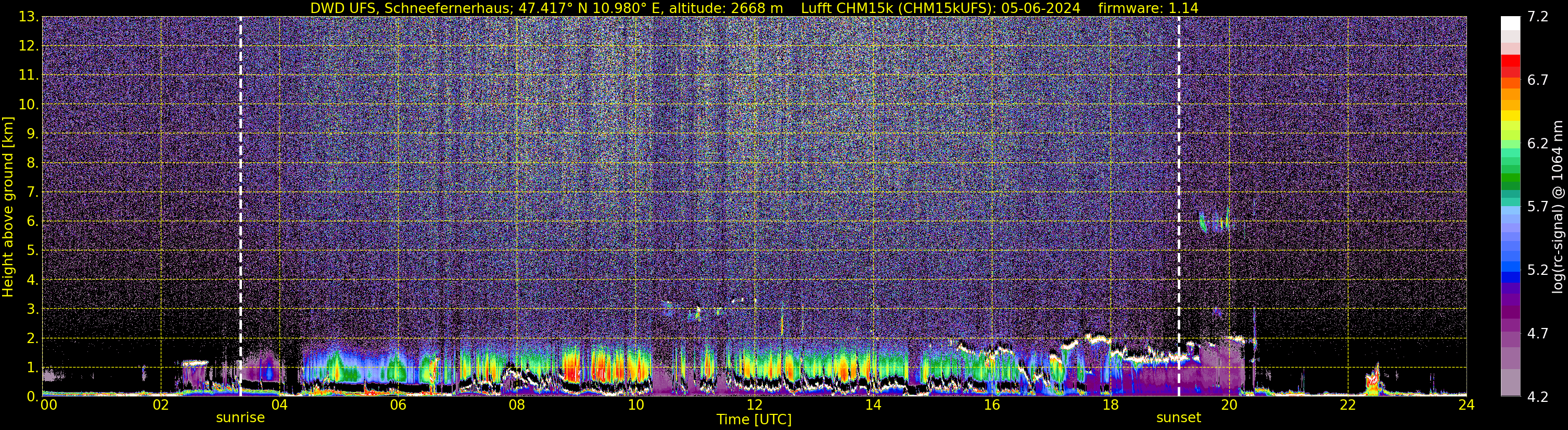Screen dimensions: 1568x430
Task: Click the '13.' height tick label
Action: coord(28,17)
